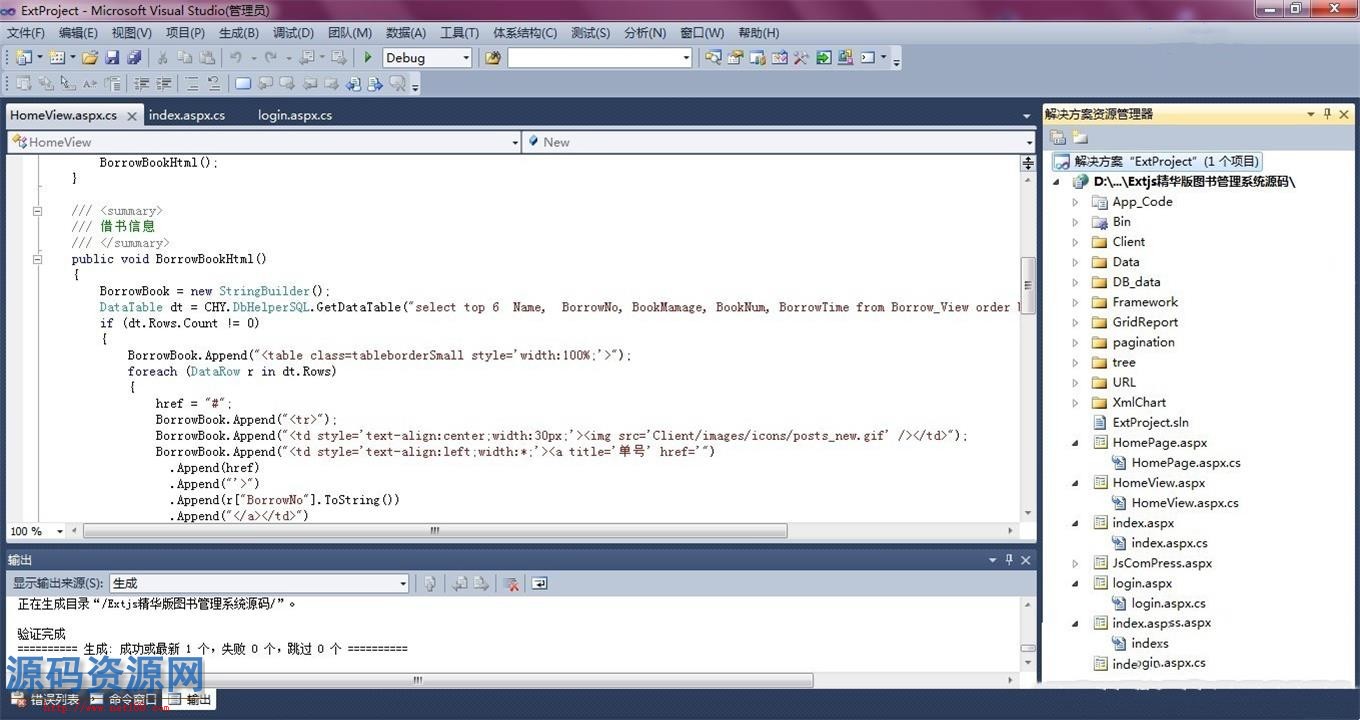
Task: Close the HomeView.aspx.cs tab
Action: [131, 116]
